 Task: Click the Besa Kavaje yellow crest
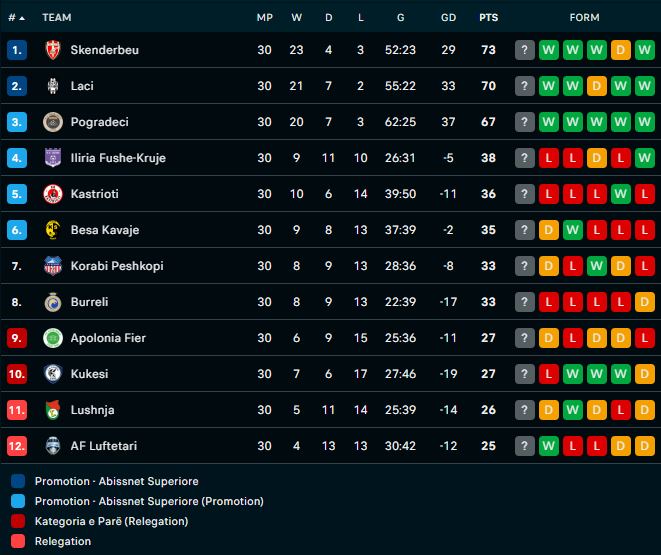53,230
